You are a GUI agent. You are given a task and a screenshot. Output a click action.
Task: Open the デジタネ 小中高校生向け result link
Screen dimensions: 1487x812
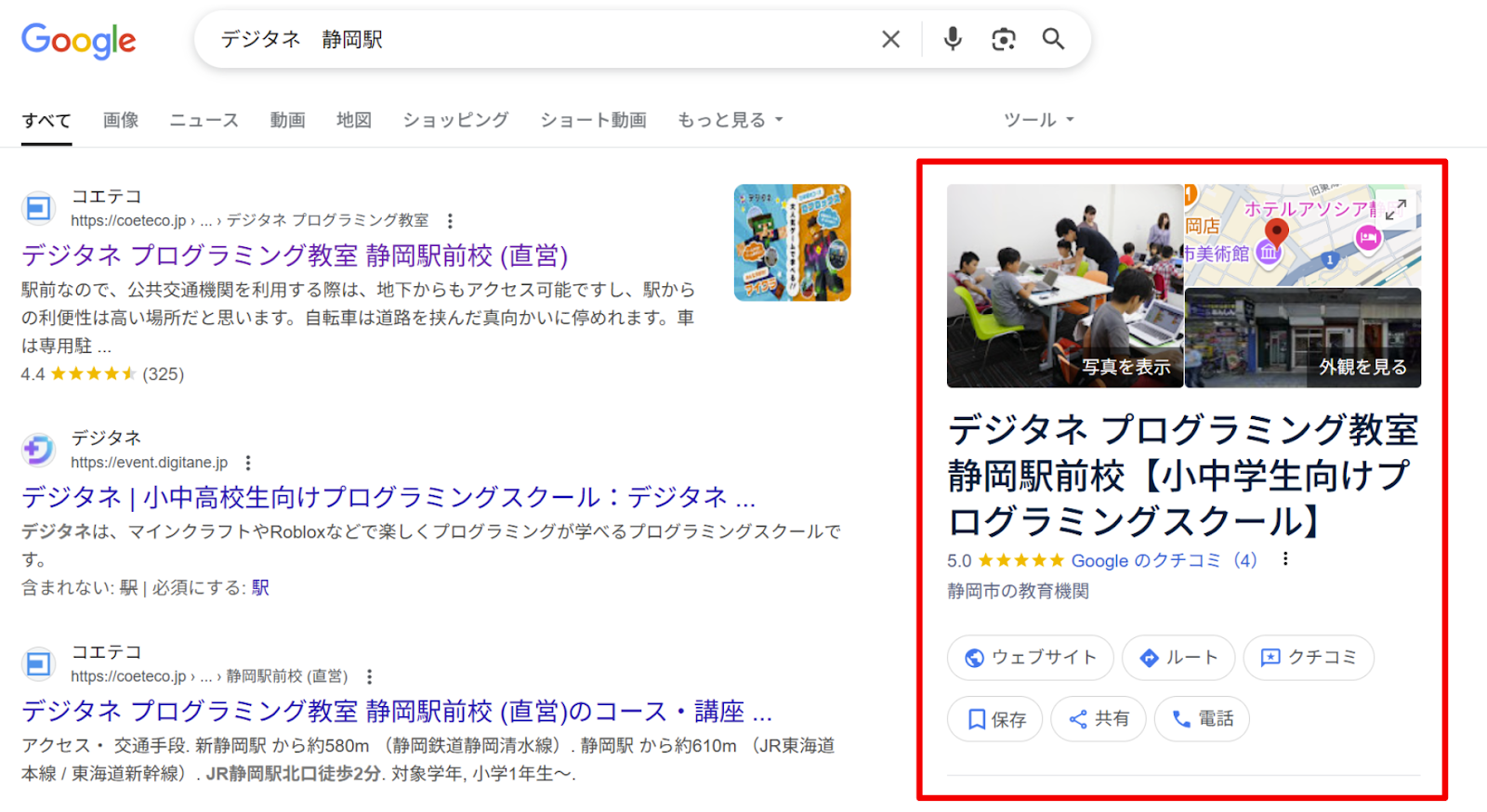[388, 498]
